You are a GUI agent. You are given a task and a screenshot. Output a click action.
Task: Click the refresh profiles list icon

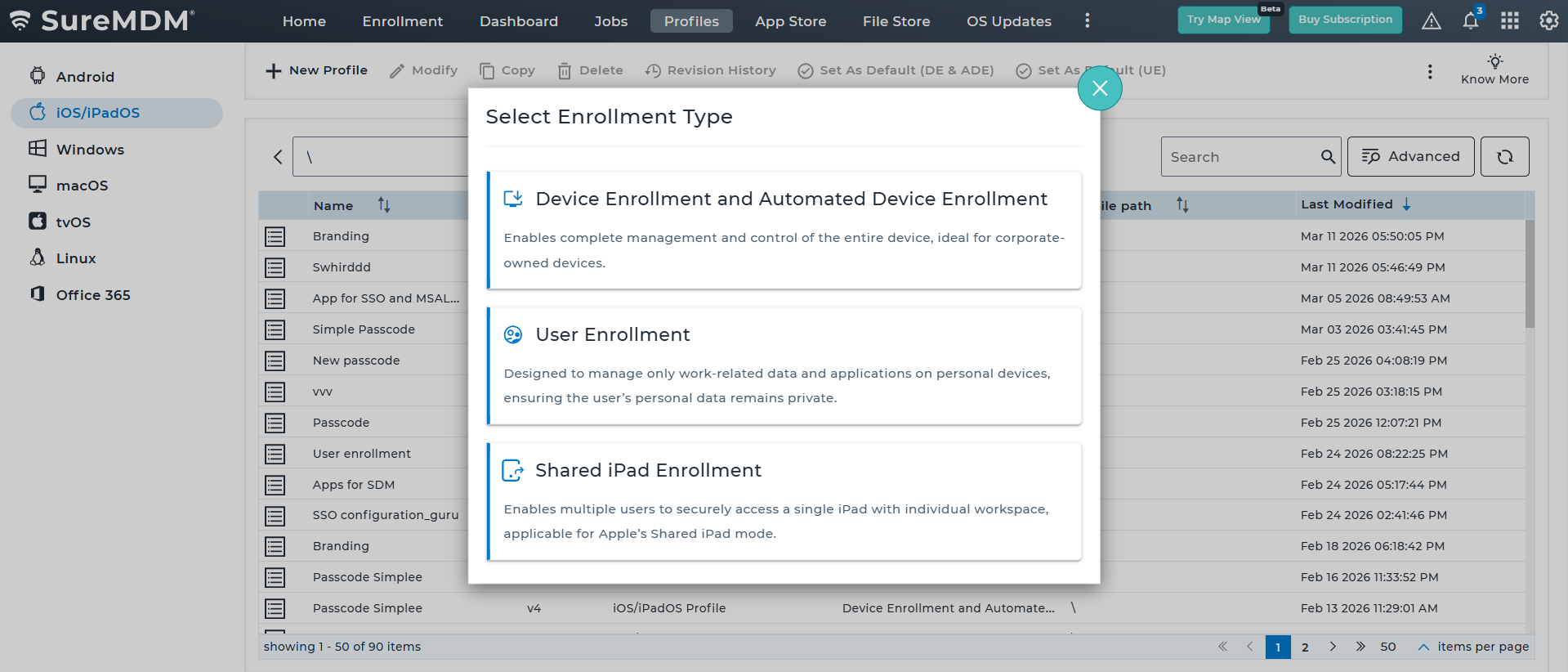(1504, 157)
